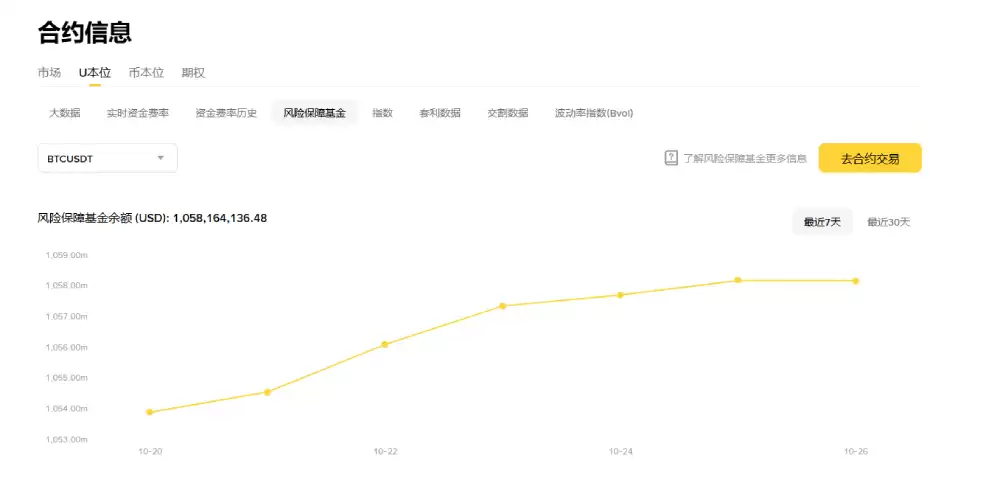
Task: Select the 风险保障基金 sub-tab
Action: pyautogui.click(x=314, y=113)
